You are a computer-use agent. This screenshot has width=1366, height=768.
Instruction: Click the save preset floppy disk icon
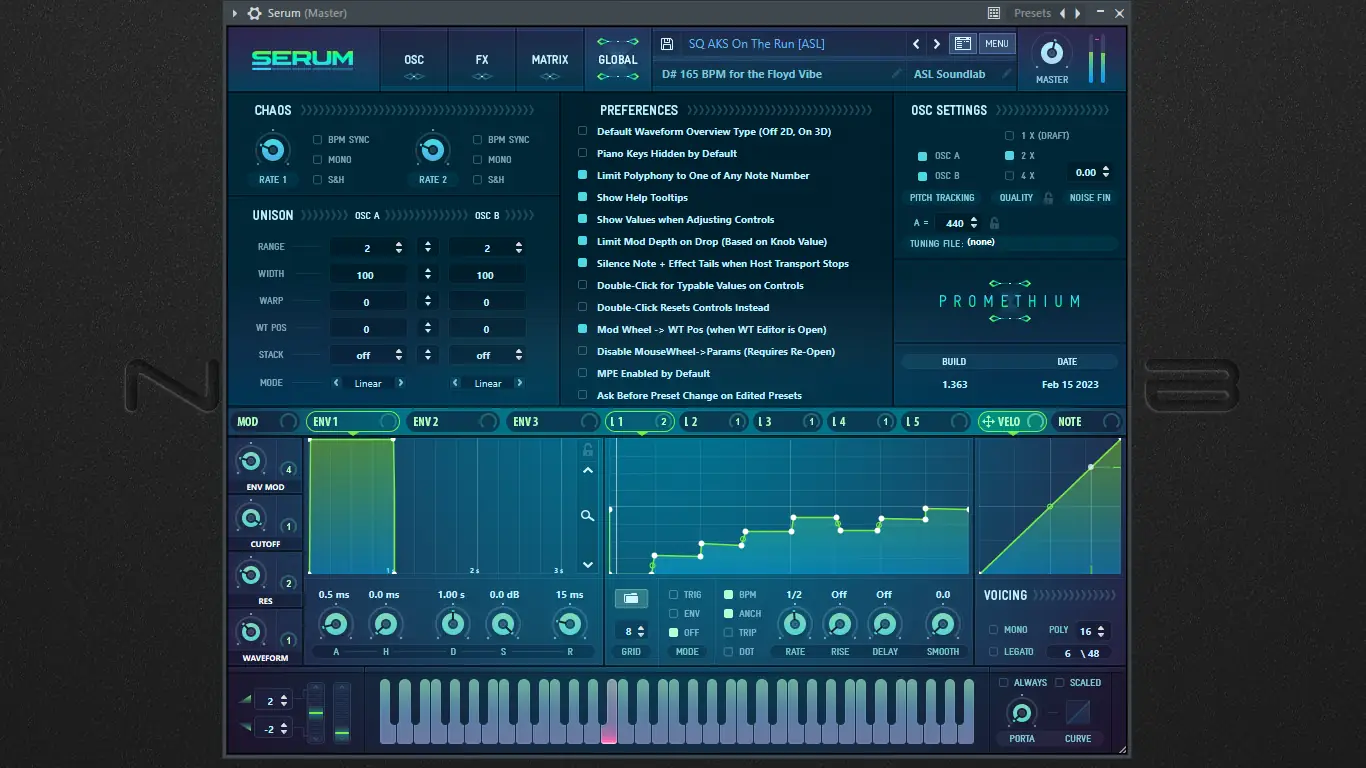pyautogui.click(x=667, y=44)
